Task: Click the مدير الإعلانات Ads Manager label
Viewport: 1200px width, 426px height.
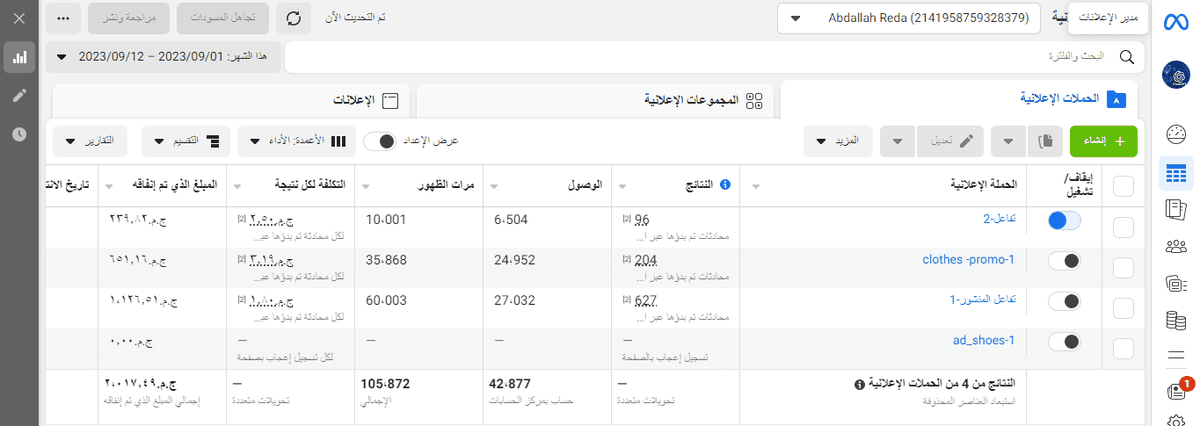Action: click(1108, 18)
